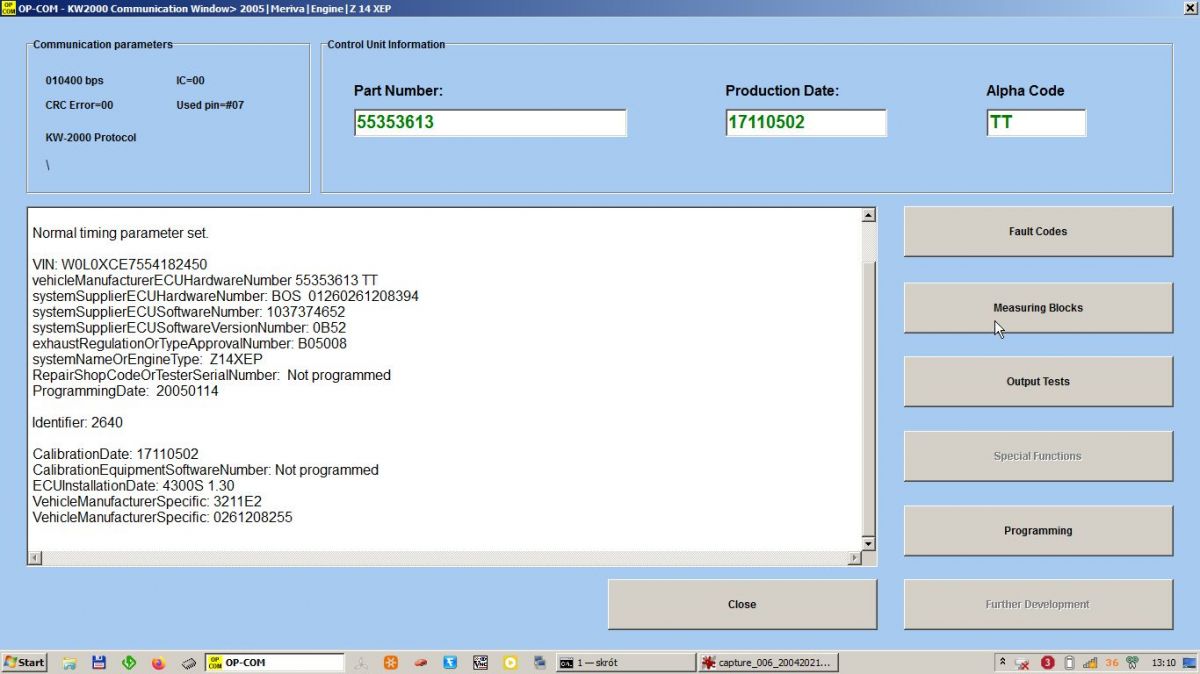Click the OP-COM icon in title bar
This screenshot has width=1200, height=674.
(x=8, y=8)
